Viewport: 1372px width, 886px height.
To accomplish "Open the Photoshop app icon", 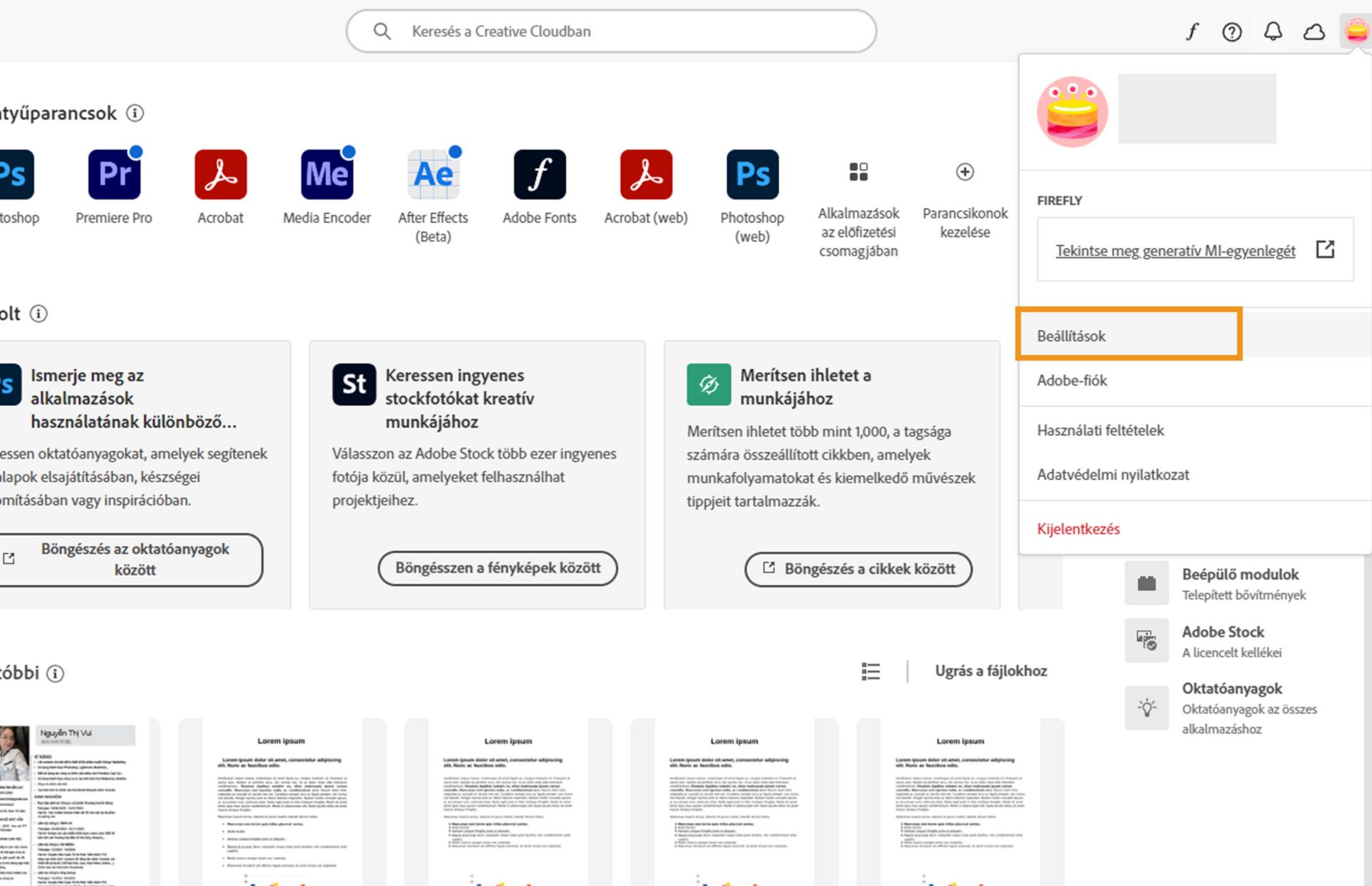I will pos(13,174).
